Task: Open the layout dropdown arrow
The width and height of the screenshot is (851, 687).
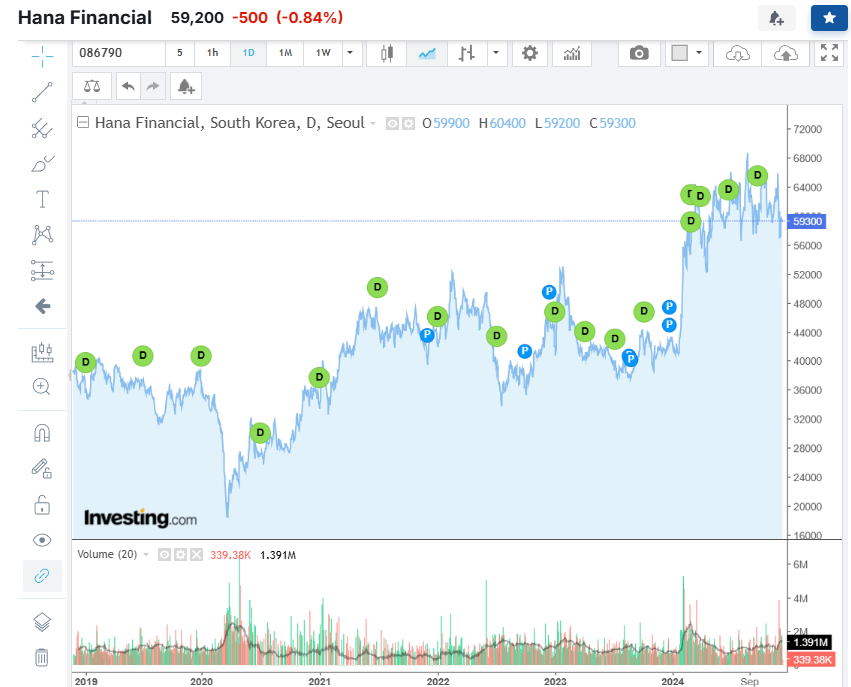Action: click(x=699, y=53)
